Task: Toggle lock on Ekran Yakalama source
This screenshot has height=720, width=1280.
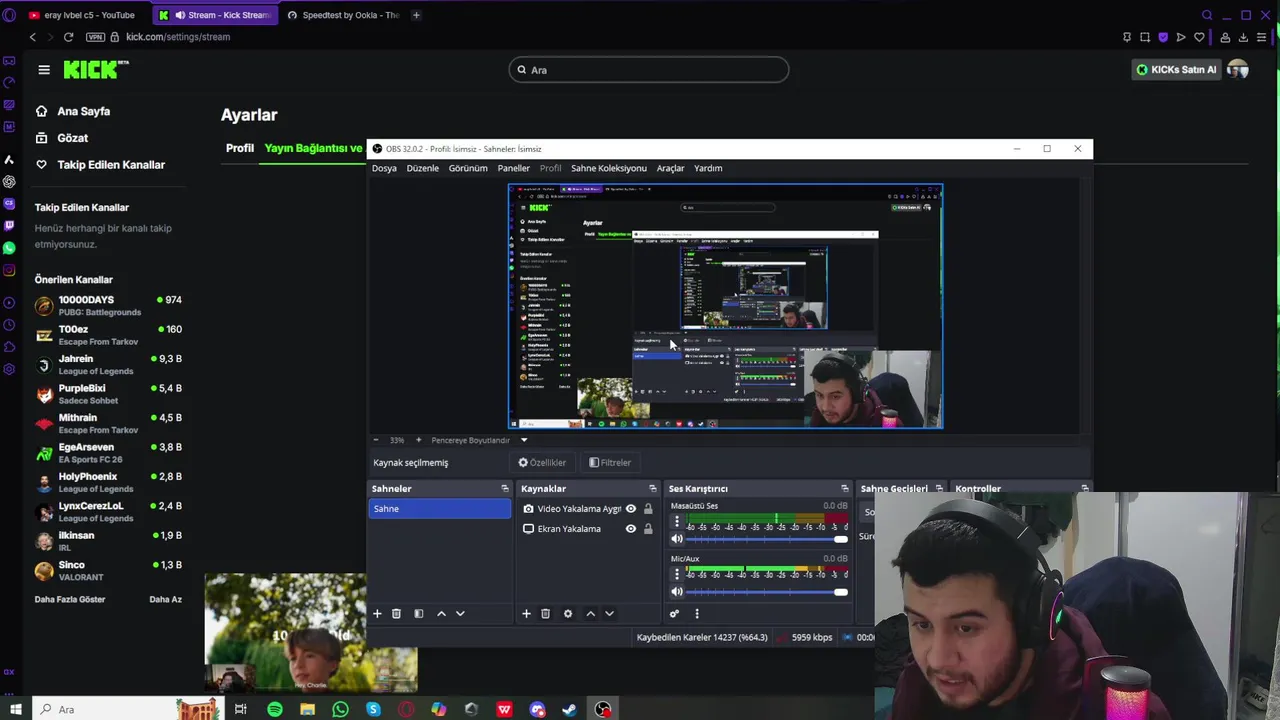Action: [x=648, y=529]
